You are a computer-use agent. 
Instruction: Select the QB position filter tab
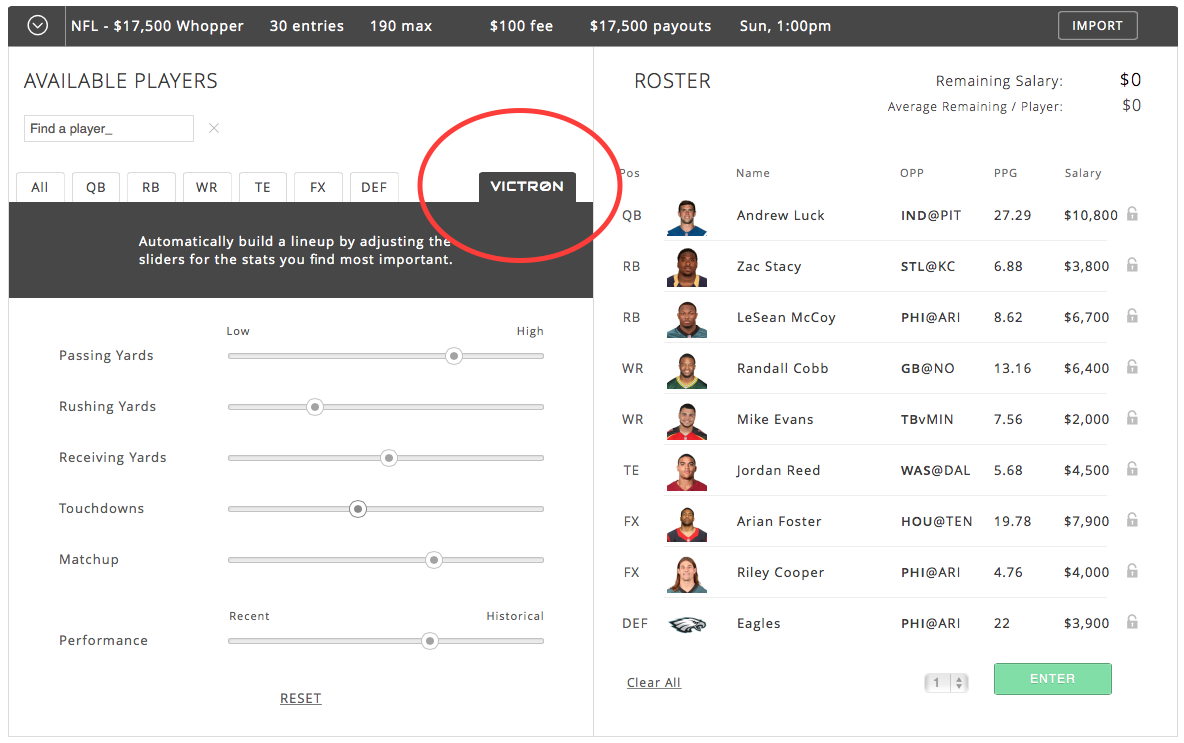click(95, 186)
